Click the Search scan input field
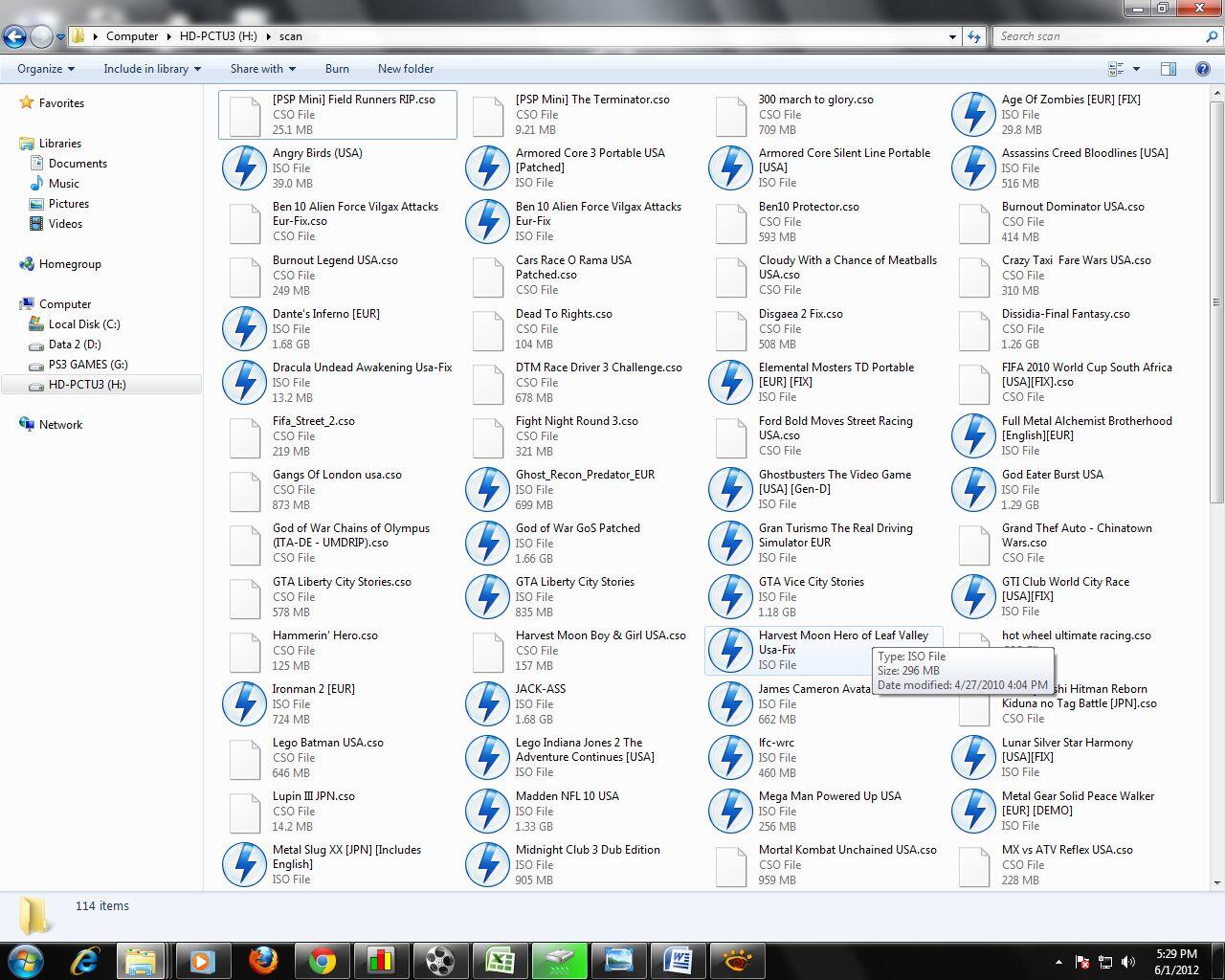Image resolution: width=1225 pixels, height=980 pixels. pos(1097,36)
